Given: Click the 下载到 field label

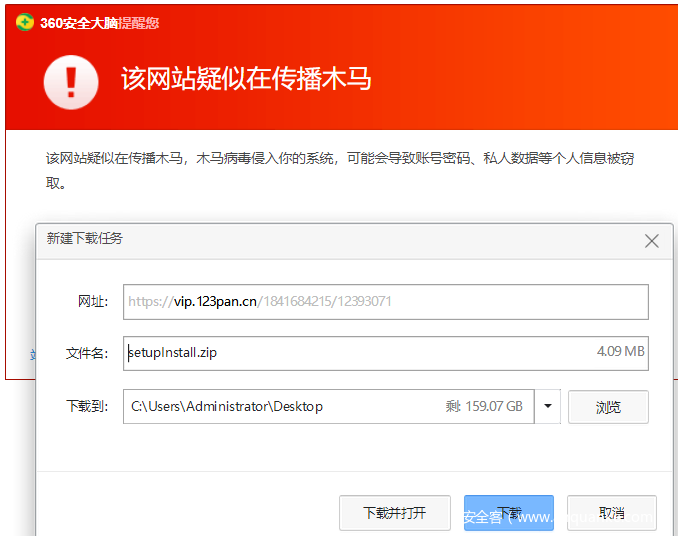Looking at the screenshot, I should pyautogui.click(x=87, y=407).
